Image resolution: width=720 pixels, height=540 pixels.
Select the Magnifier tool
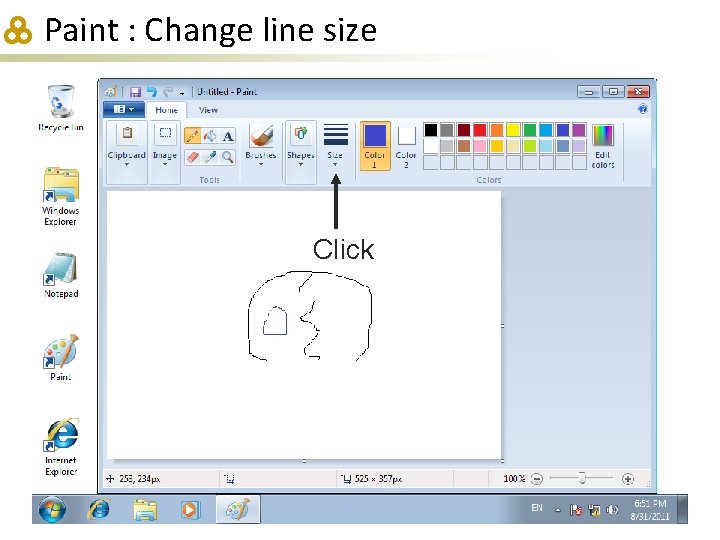[x=227, y=158]
